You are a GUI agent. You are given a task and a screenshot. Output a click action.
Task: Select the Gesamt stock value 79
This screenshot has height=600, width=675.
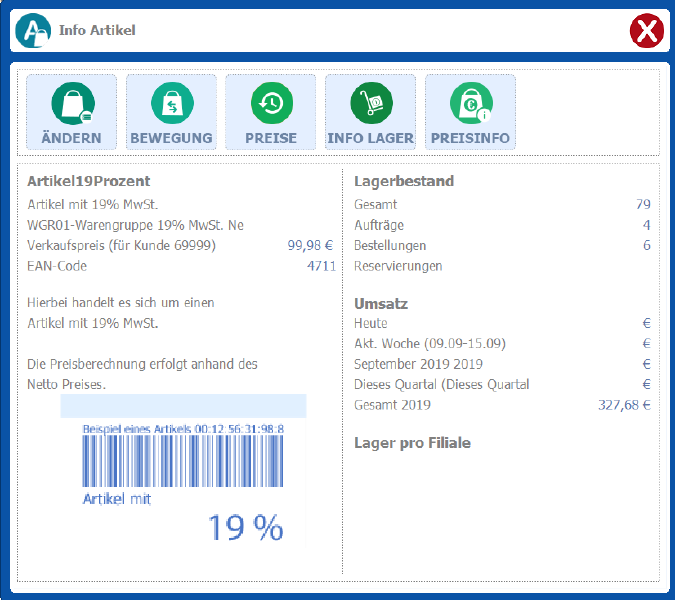tap(642, 205)
